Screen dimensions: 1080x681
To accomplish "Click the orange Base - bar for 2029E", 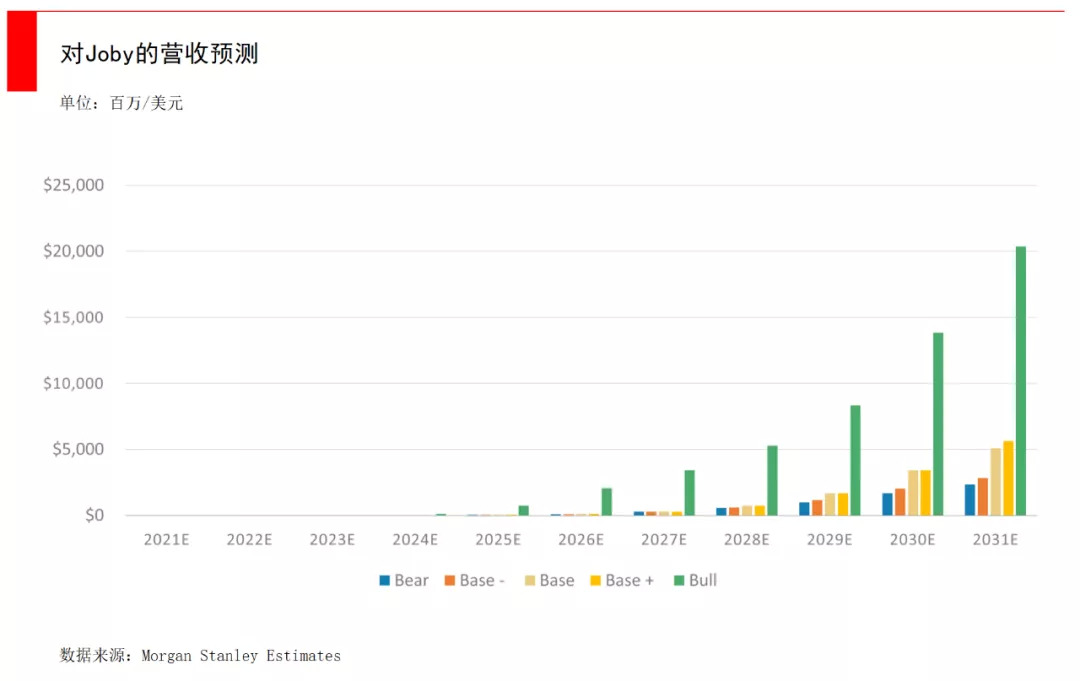I will (x=817, y=507).
